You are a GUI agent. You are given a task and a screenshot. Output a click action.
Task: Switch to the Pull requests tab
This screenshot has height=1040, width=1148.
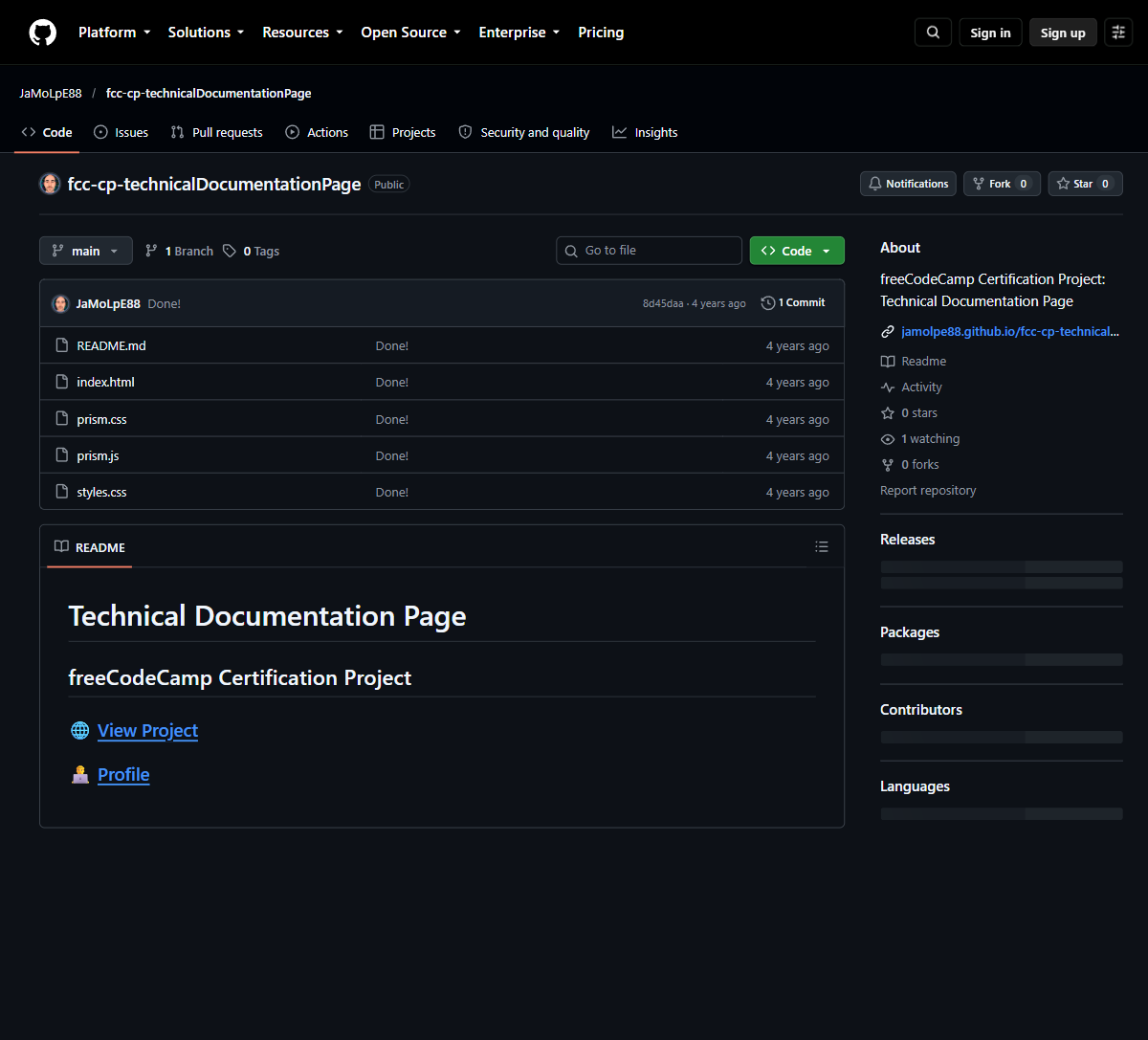(217, 133)
